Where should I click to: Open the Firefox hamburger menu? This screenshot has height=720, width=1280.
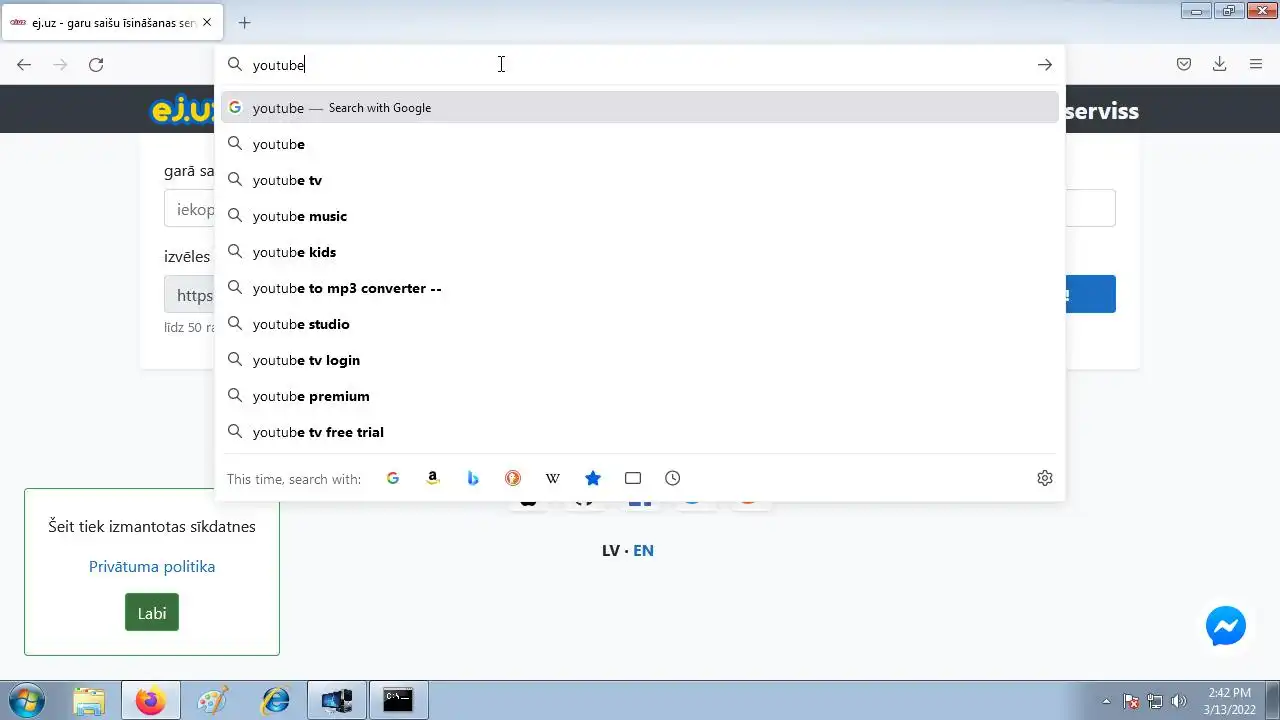tap(1256, 65)
